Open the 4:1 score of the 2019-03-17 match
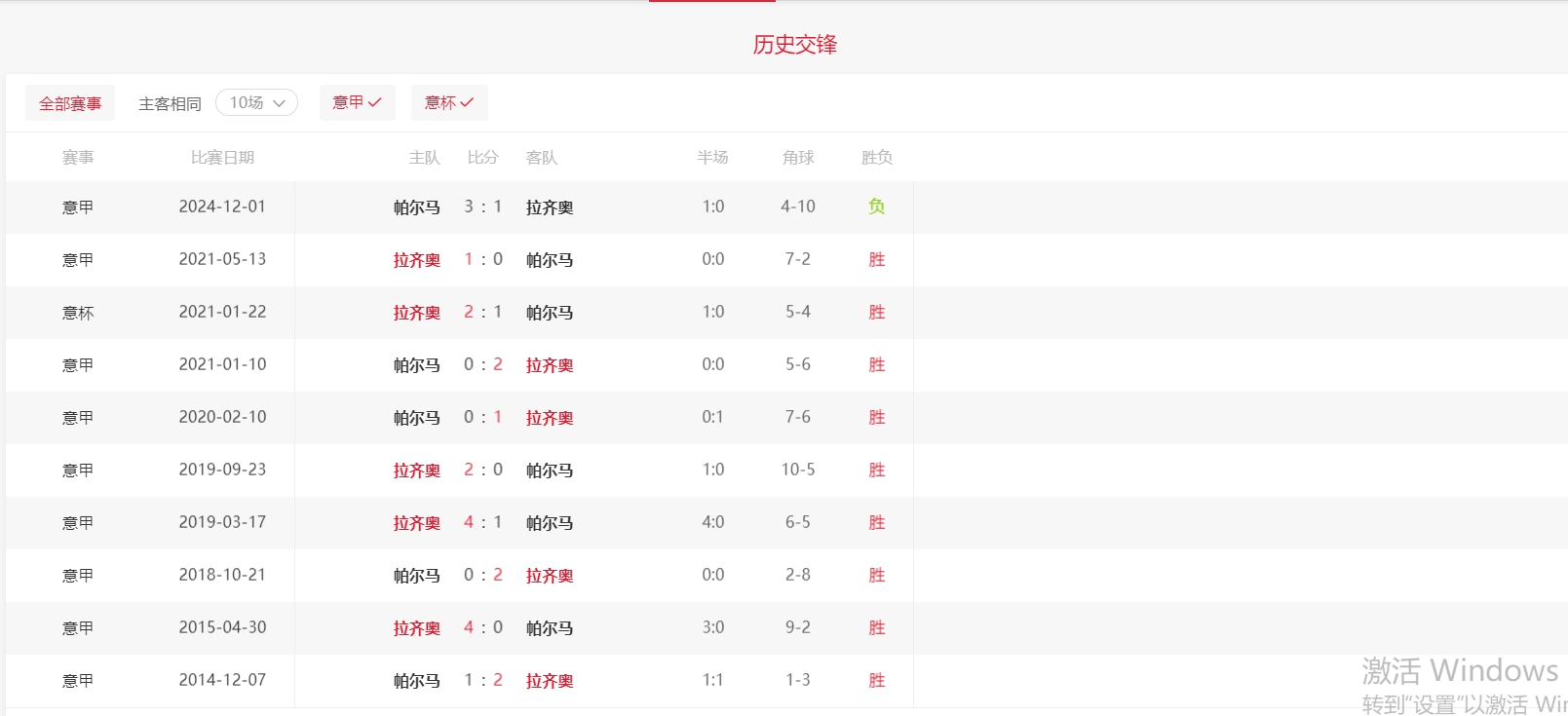Screen dimensions: 1568x716 click(482, 523)
